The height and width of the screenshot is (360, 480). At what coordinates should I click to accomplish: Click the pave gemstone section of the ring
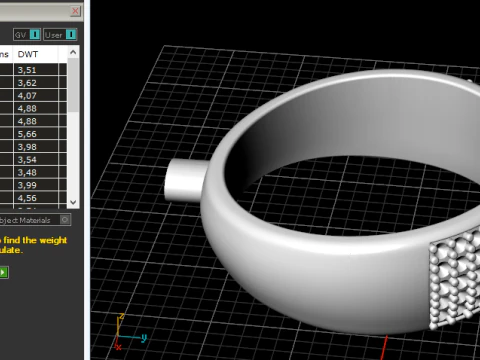(455, 278)
